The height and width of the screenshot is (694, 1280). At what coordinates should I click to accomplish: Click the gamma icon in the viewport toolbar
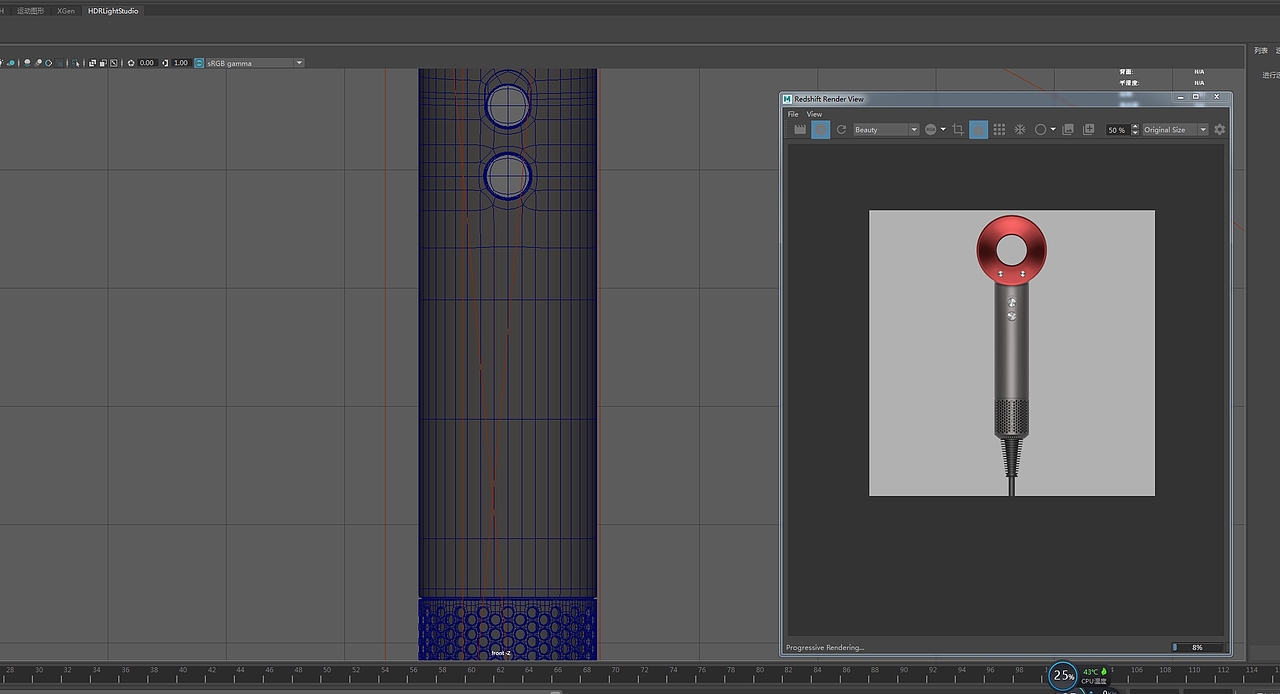(165, 63)
